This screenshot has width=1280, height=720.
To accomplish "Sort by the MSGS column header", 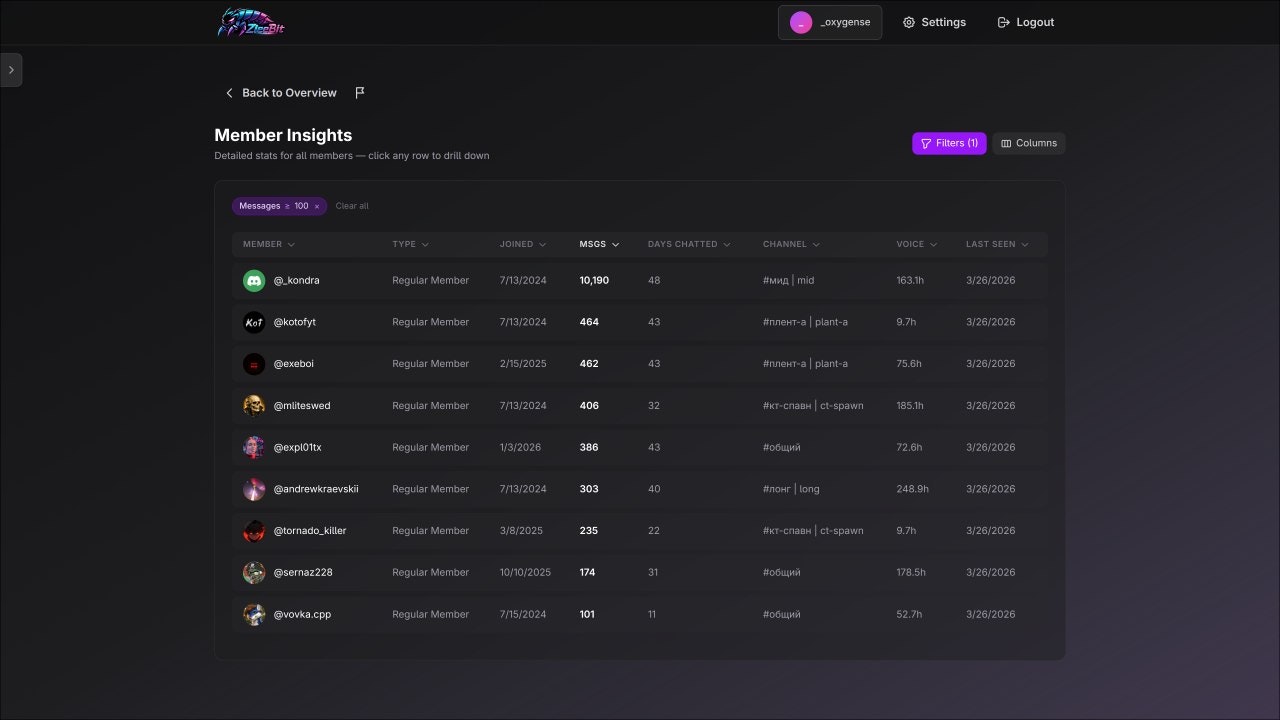I will point(599,244).
